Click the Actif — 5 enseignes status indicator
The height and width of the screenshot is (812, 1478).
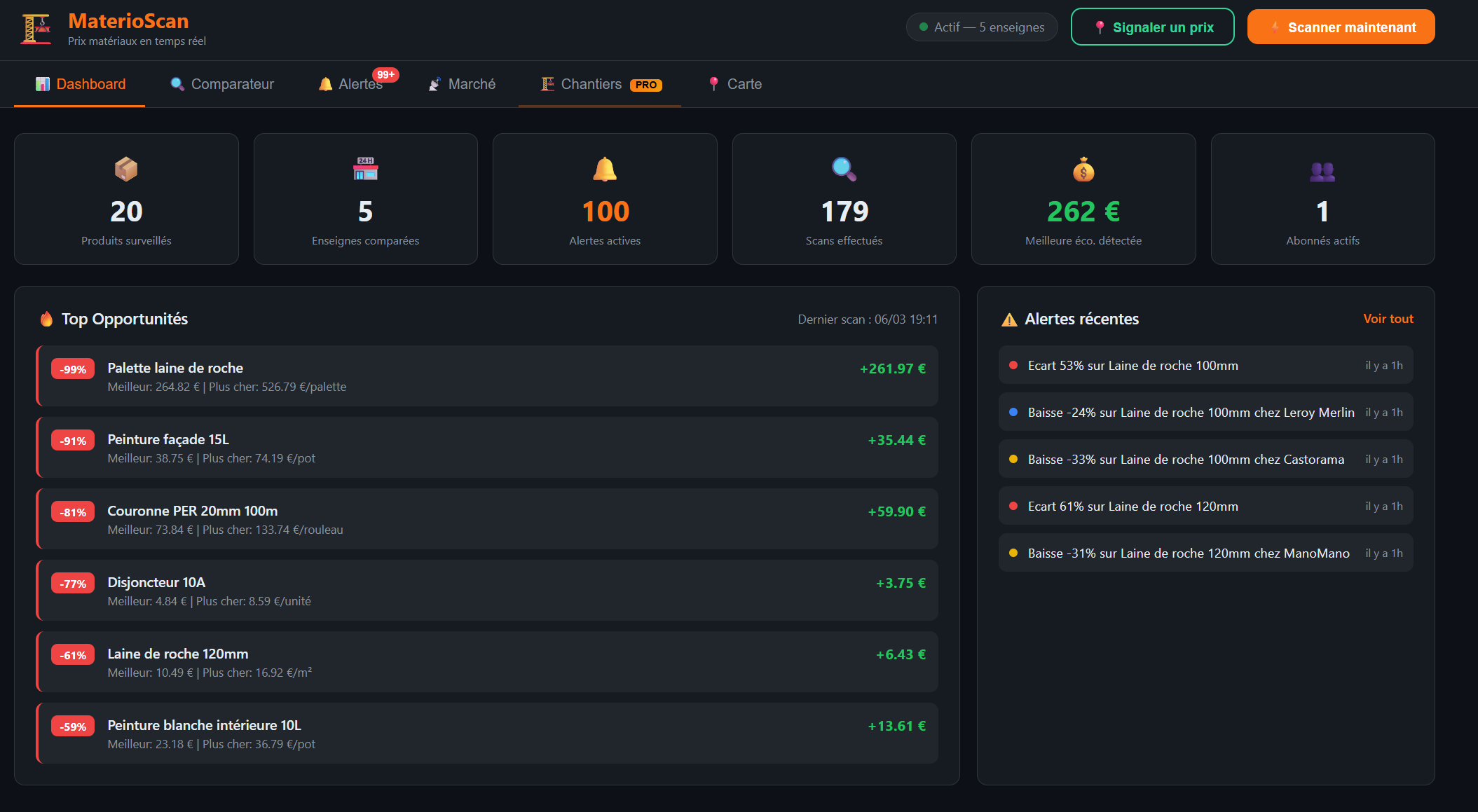(x=981, y=27)
